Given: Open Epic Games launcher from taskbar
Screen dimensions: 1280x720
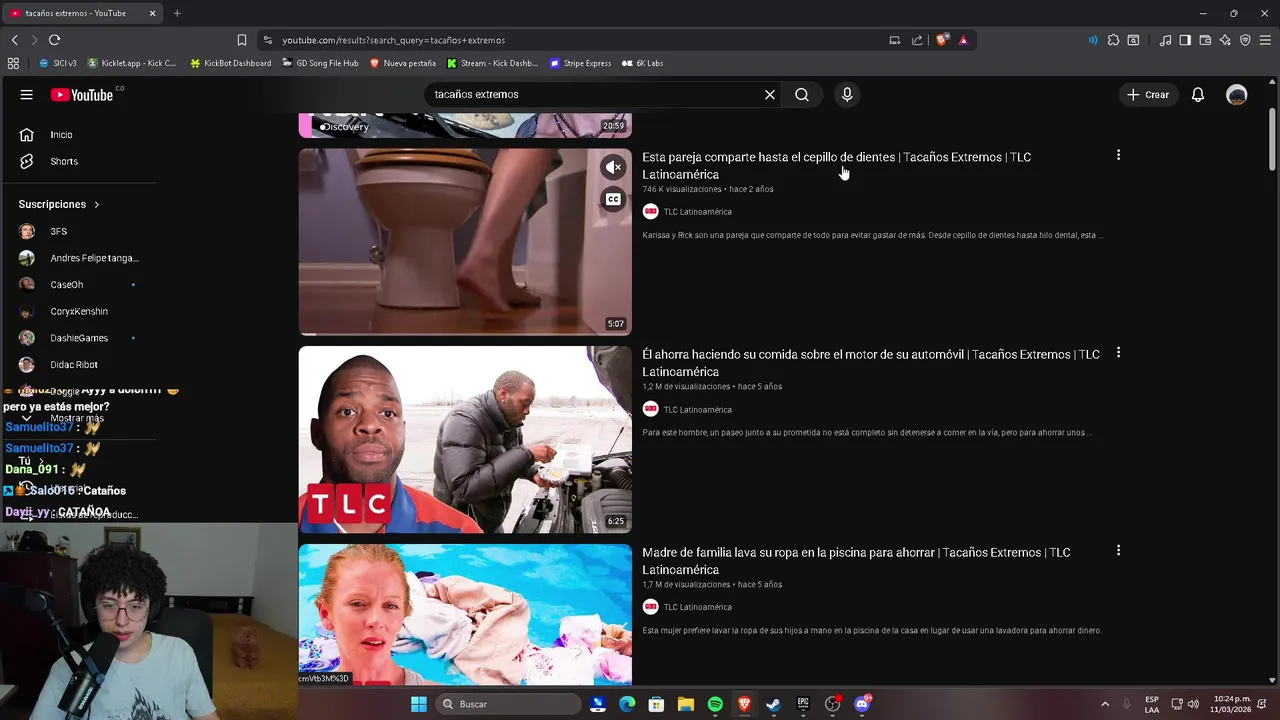Looking at the screenshot, I should (803, 704).
